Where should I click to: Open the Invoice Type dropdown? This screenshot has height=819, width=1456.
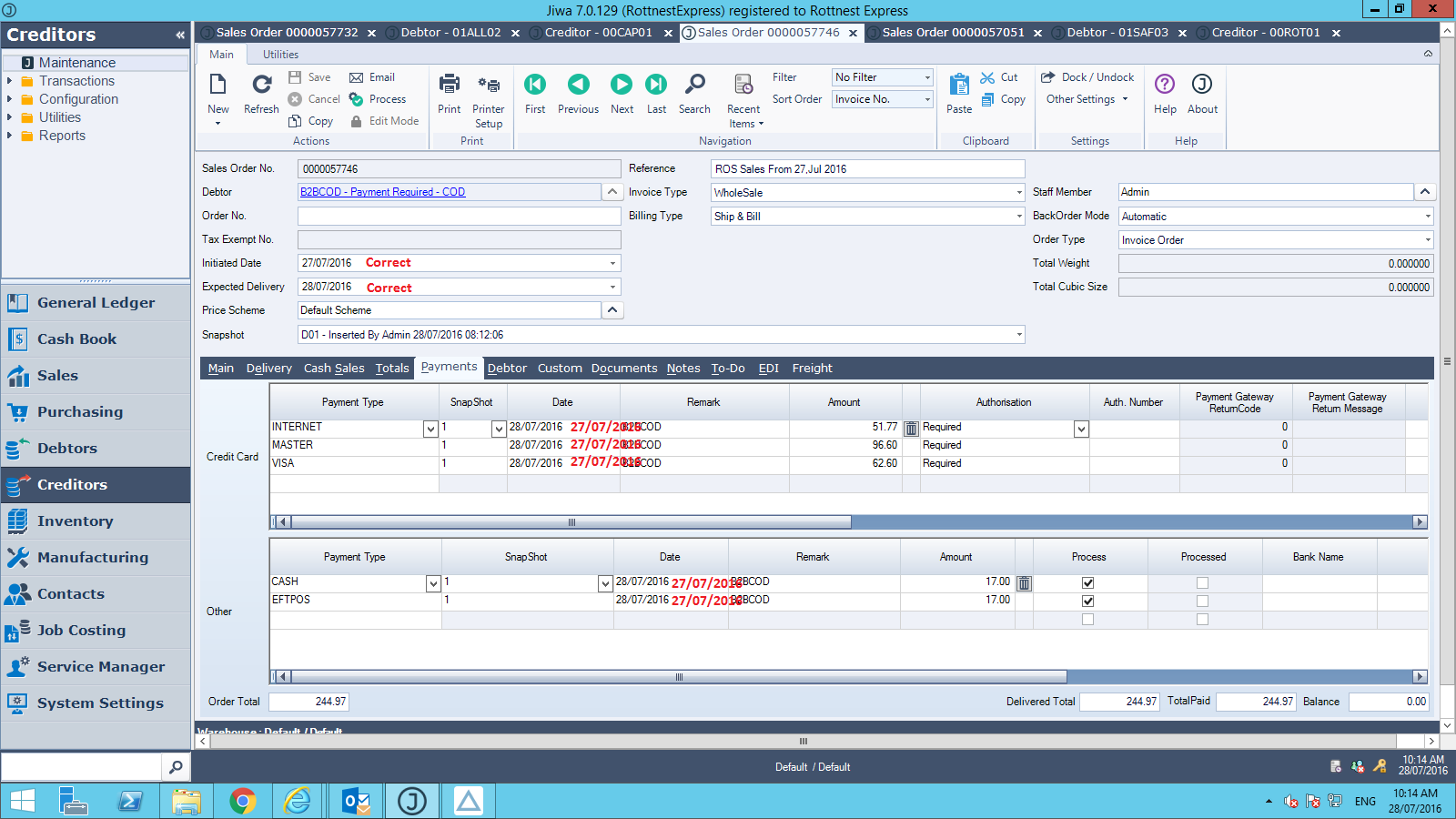click(1018, 193)
